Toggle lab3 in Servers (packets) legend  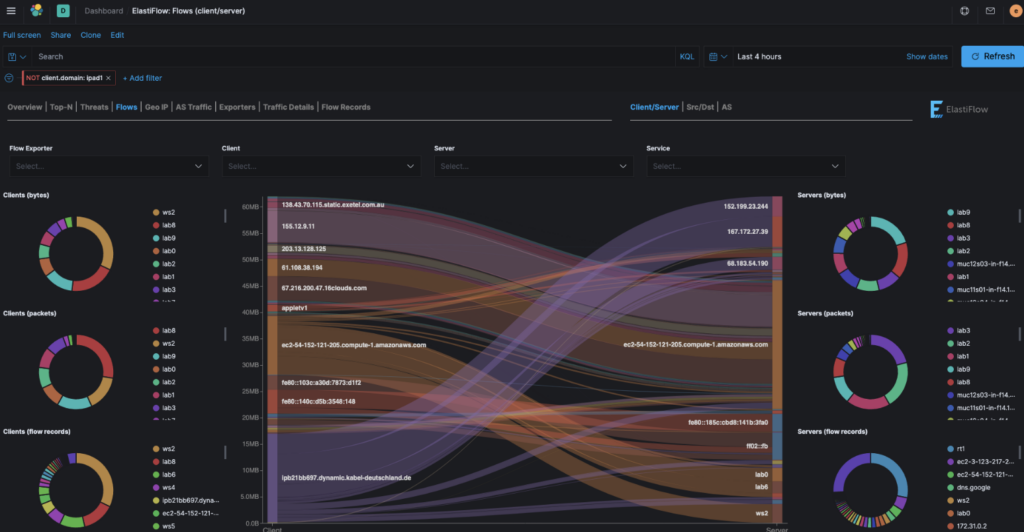(959, 330)
